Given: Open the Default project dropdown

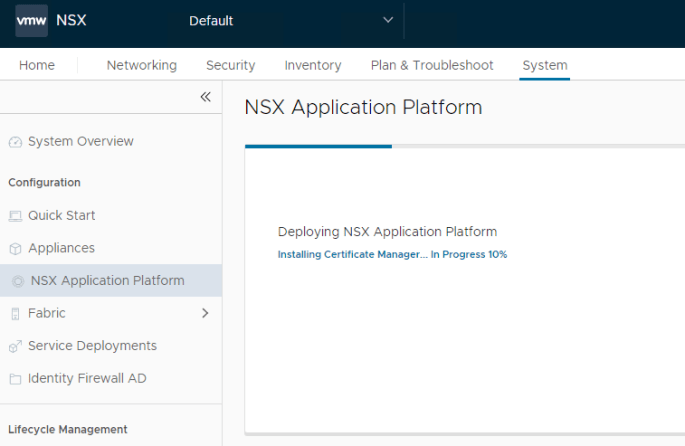Looking at the screenshot, I should pyautogui.click(x=291, y=21).
